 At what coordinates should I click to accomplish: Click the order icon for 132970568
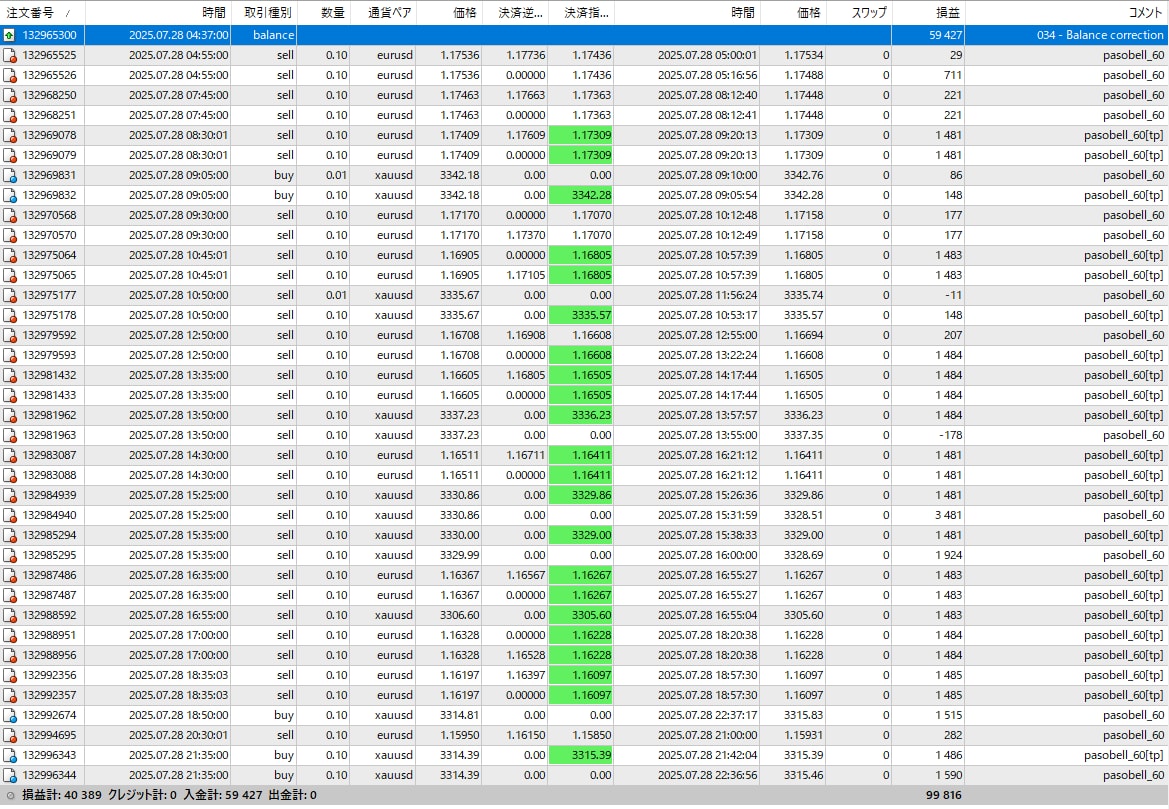click(10, 215)
